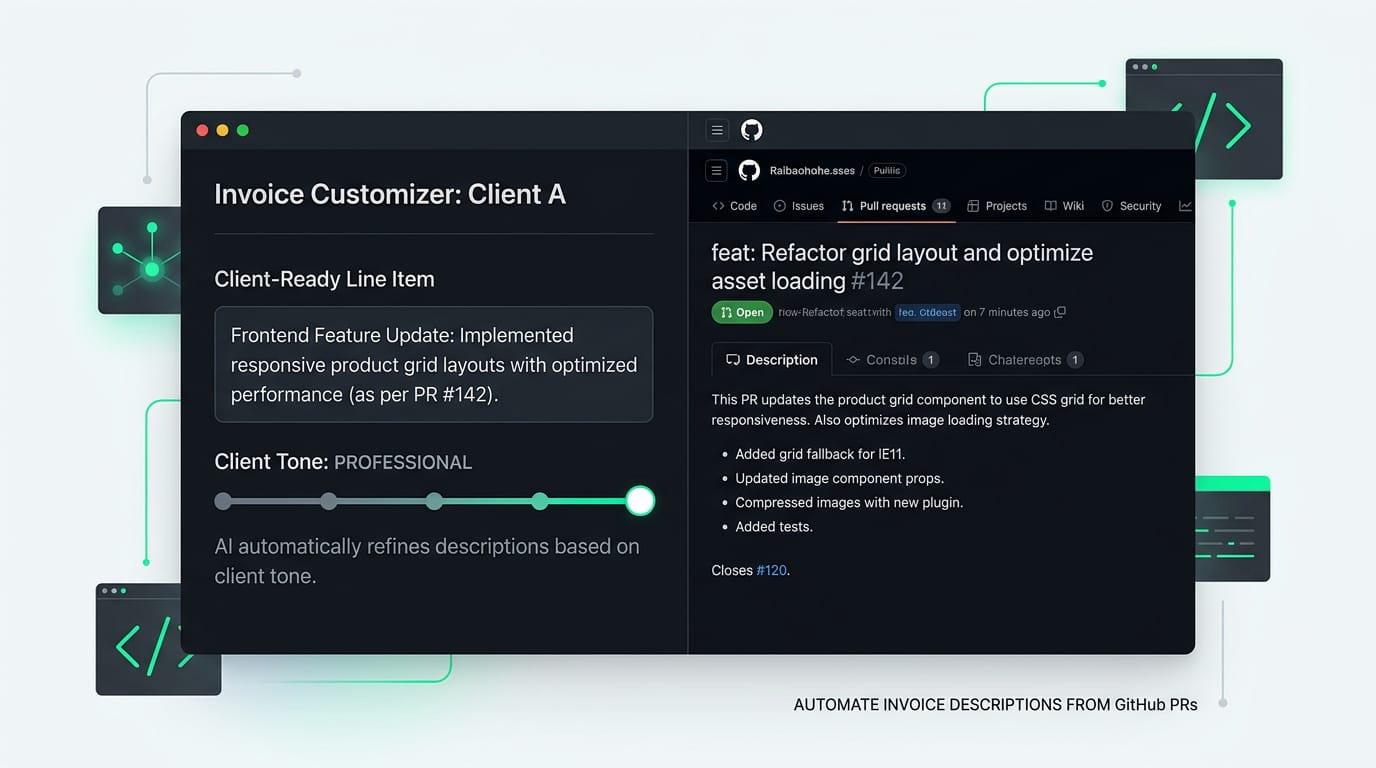Click the Projects board icon
The image size is (1376, 768).
click(974, 206)
